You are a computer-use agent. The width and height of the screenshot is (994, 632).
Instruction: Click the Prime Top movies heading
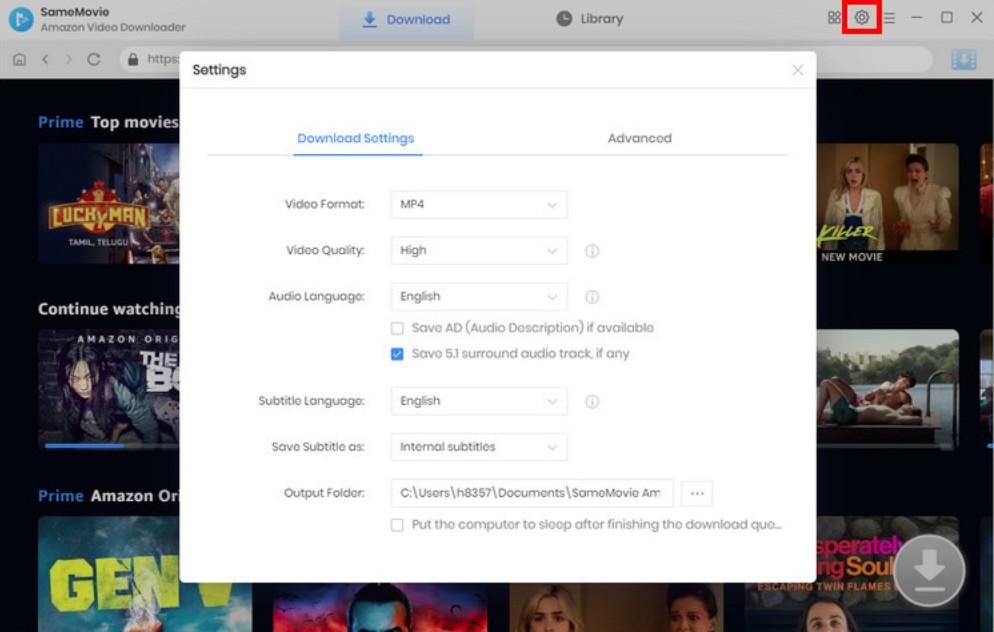pyautogui.click(x=108, y=122)
